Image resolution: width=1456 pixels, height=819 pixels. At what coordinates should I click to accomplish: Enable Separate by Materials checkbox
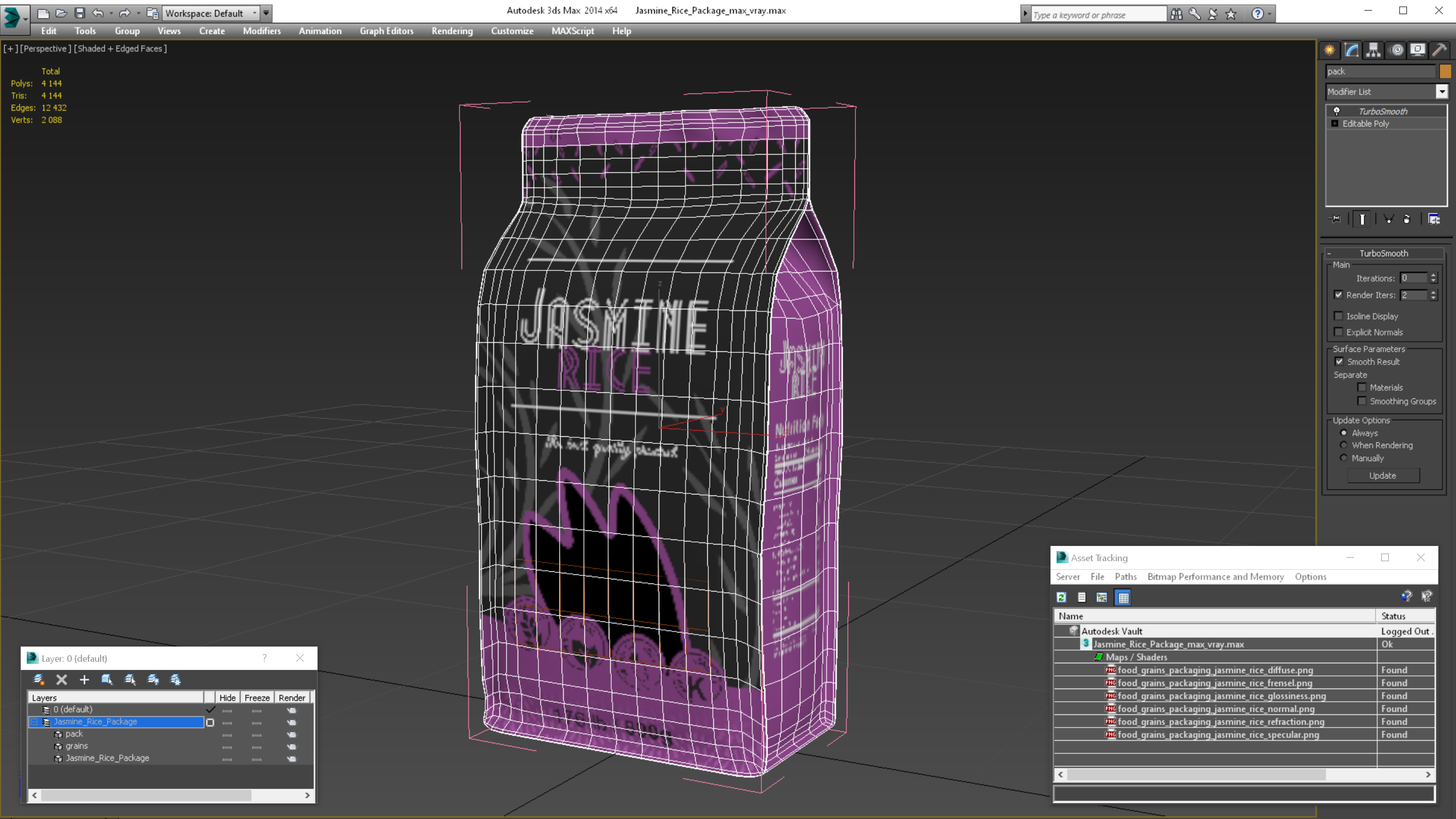1362,387
